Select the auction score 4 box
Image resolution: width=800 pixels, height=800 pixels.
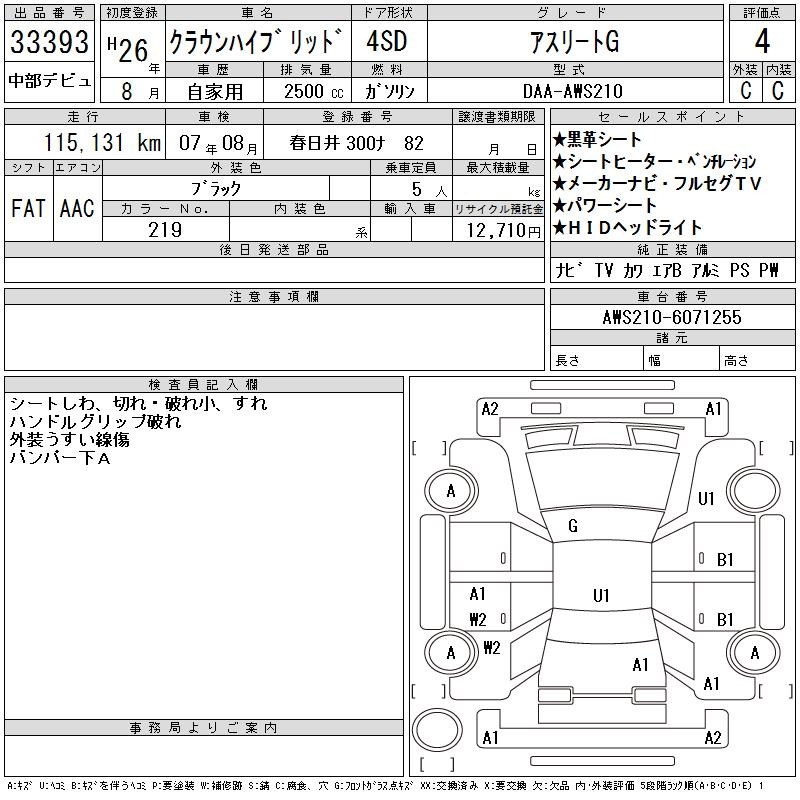tap(762, 42)
